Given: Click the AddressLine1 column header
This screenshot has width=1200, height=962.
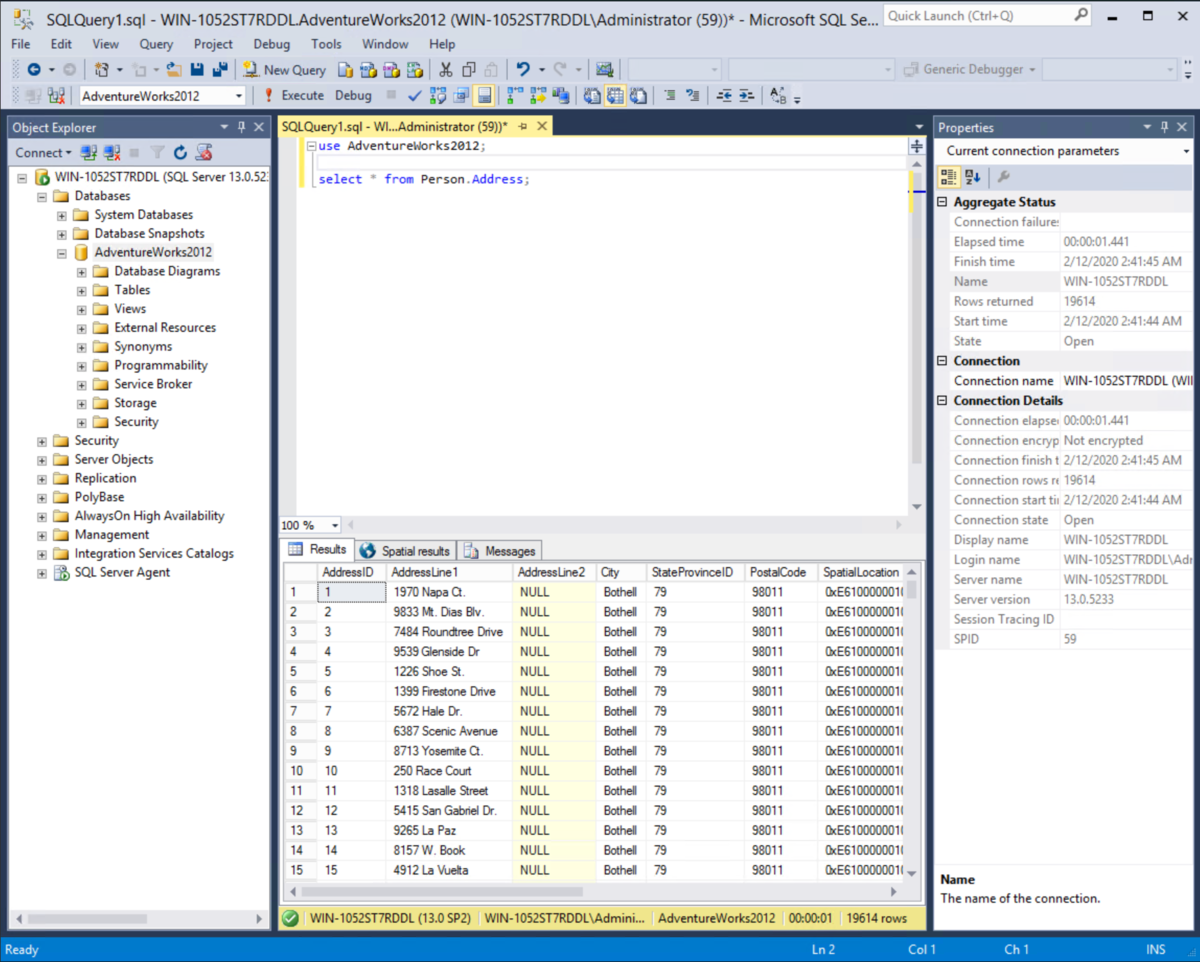Looking at the screenshot, I should point(450,572).
